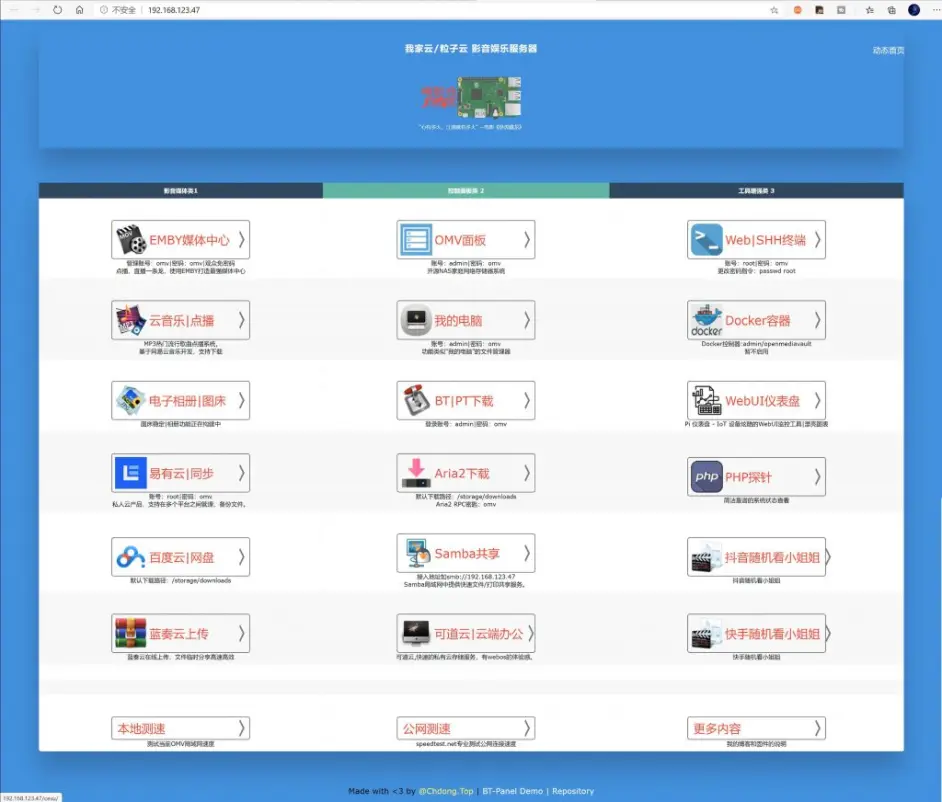
Task: Open the 百度云|网盘 cloud icon
Action: (131, 557)
